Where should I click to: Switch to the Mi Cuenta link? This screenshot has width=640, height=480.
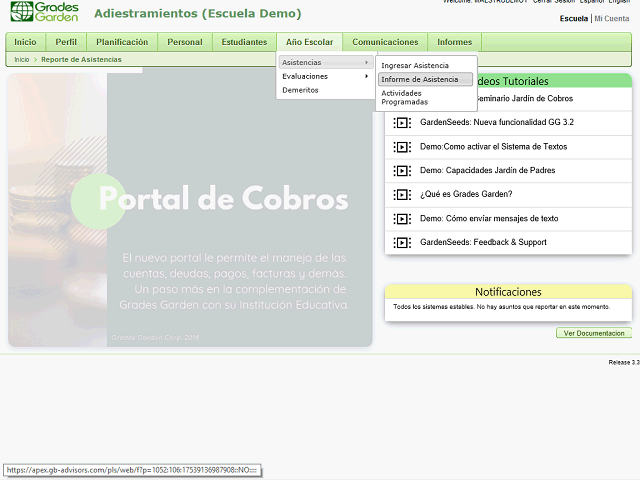click(611, 18)
